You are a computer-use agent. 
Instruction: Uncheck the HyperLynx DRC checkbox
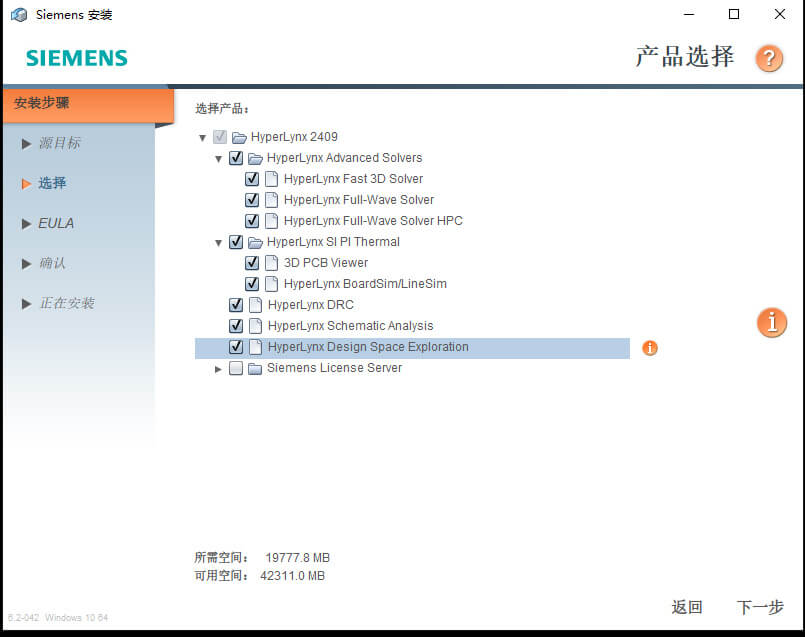coord(236,305)
